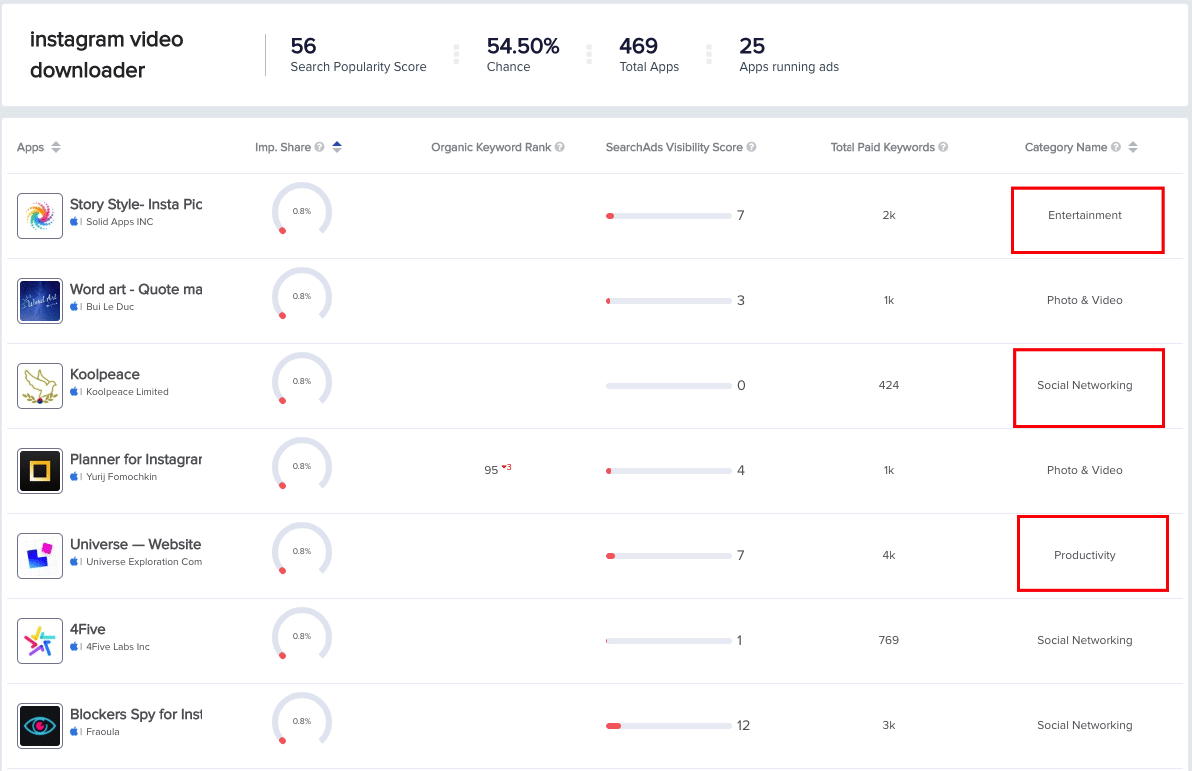Sort table by Category Name arrows

[1133, 147]
